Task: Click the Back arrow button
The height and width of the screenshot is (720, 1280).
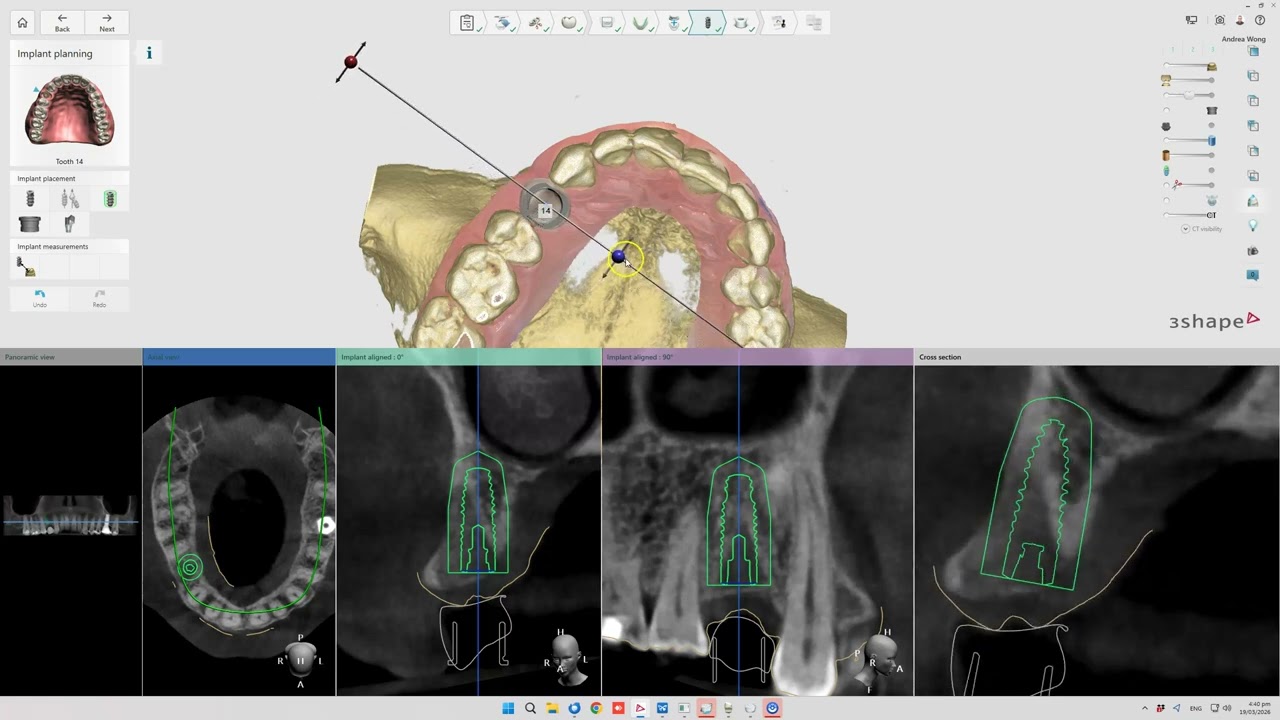Action: click(62, 22)
